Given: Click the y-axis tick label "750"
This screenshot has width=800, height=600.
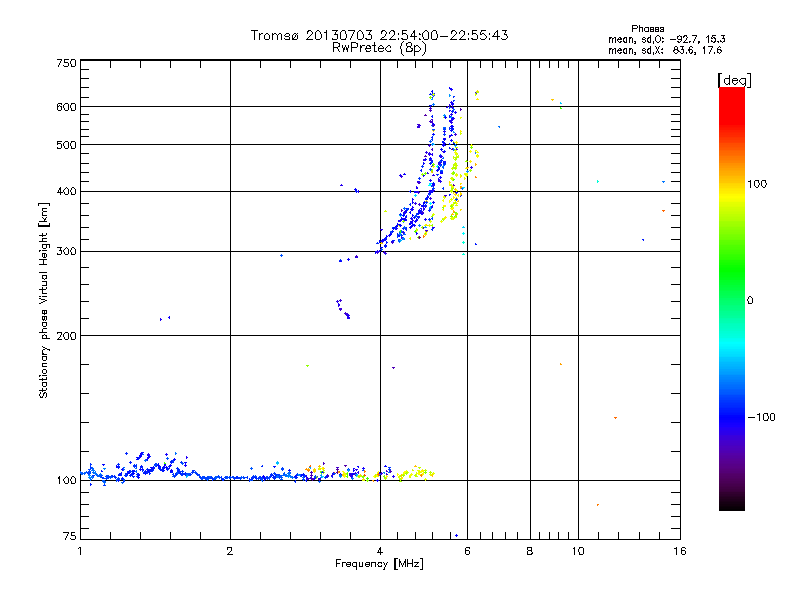Looking at the screenshot, I should [66, 63].
